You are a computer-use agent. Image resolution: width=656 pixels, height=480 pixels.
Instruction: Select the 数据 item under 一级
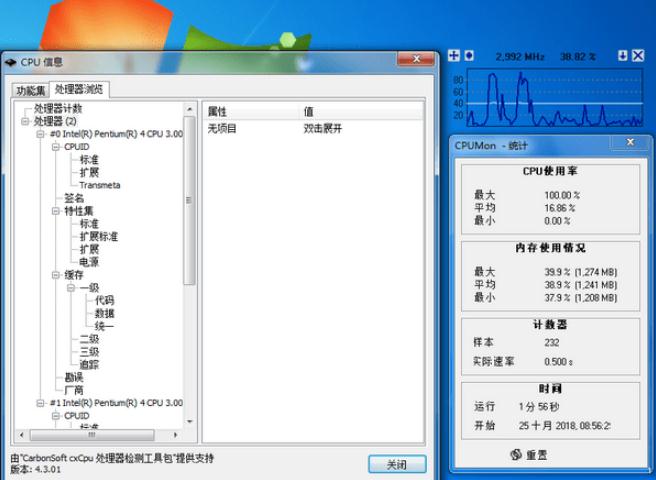[105, 313]
